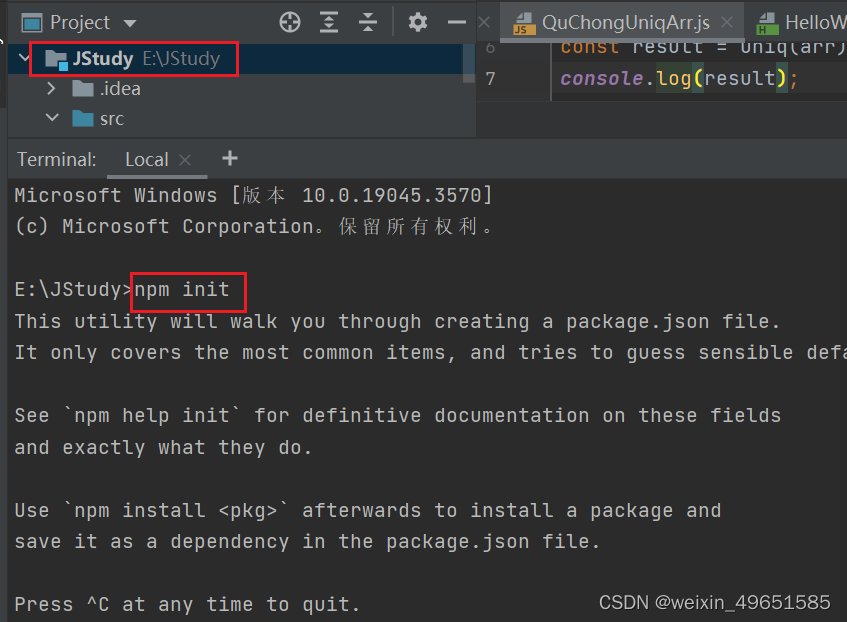Viewport: 847px width, 622px height.
Task: Click the JS file icon on QuChongUniqArr.js tab
Action: pyautogui.click(x=524, y=20)
